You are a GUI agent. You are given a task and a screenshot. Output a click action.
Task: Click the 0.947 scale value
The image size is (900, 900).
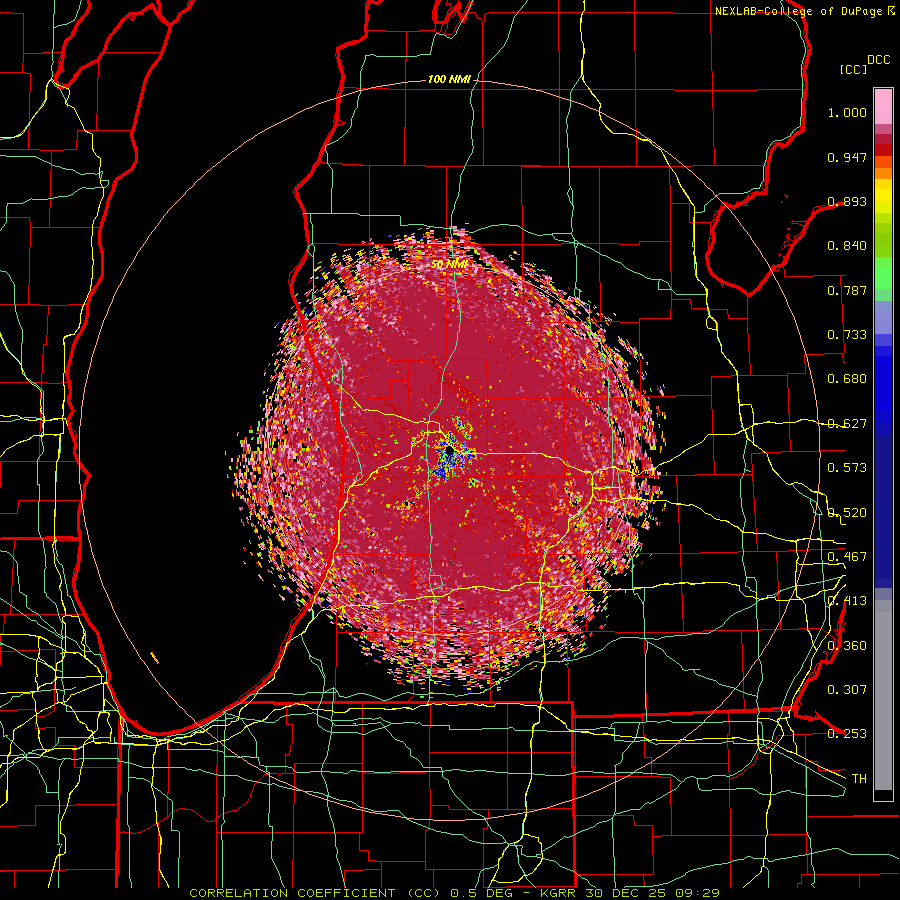coord(847,157)
